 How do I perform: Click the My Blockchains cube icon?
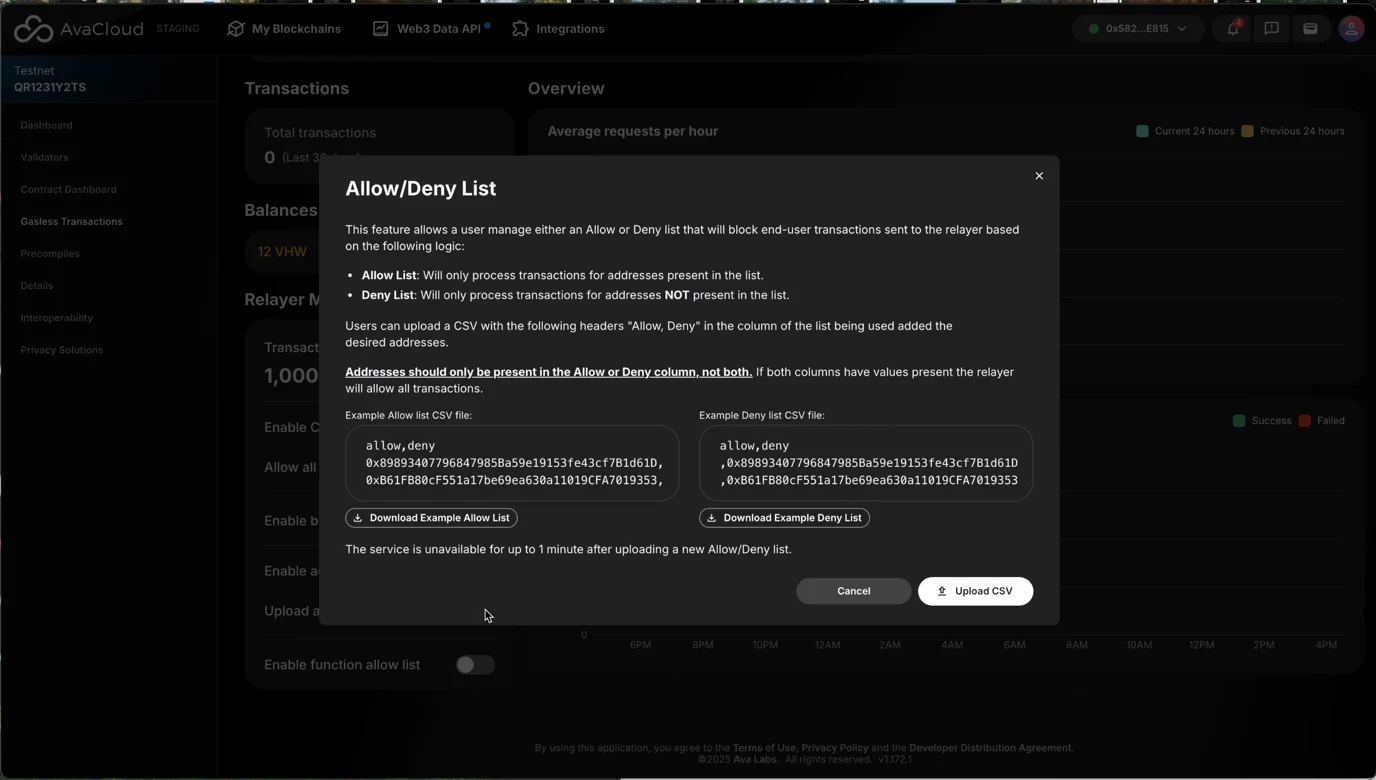click(236, 29)
